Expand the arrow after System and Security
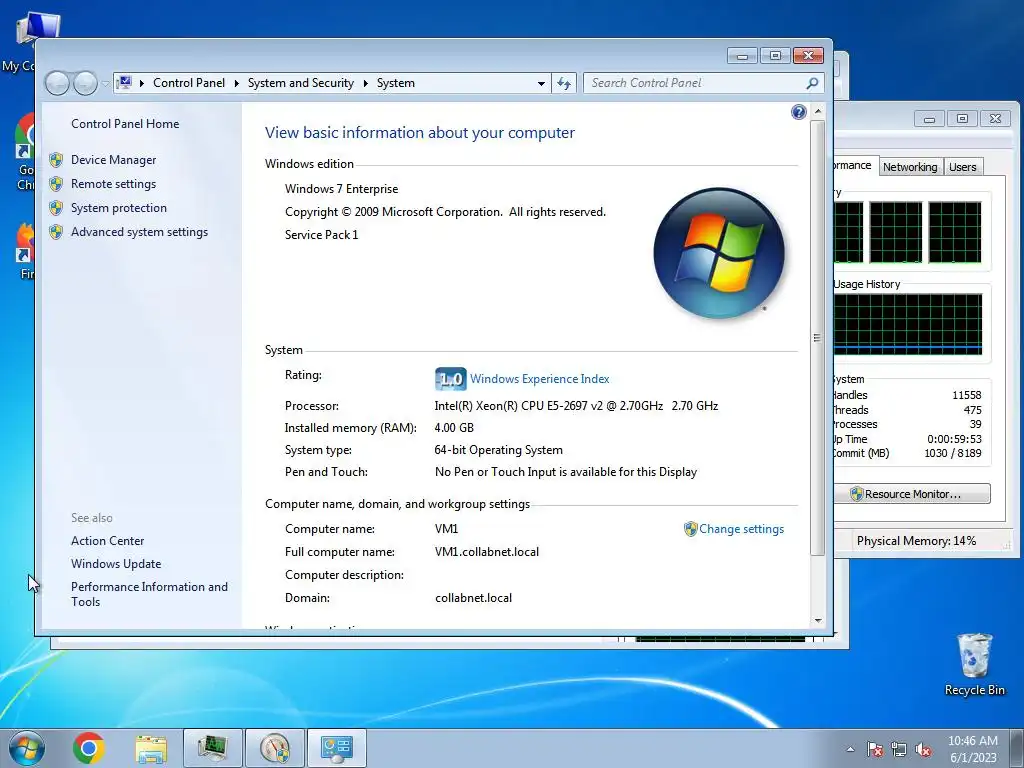1024x768 pixels. 366,83
